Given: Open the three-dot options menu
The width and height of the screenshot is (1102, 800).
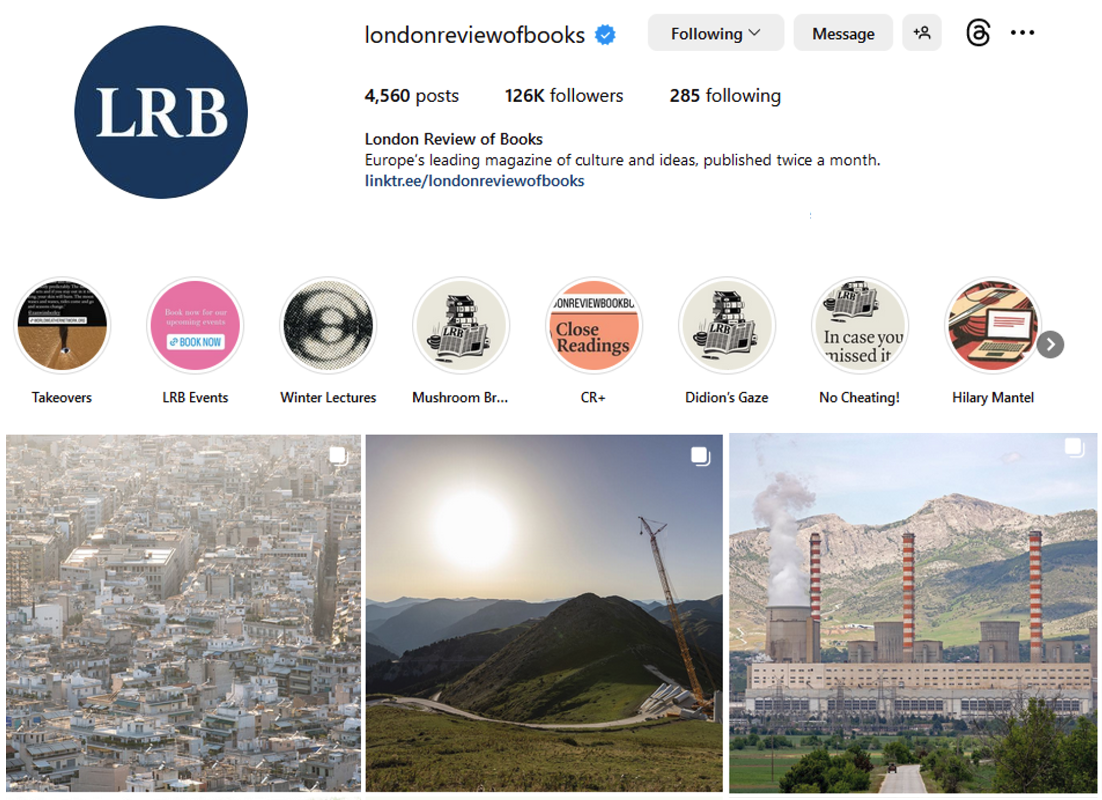Looking at the screenshot, I should pos(1022,33).
